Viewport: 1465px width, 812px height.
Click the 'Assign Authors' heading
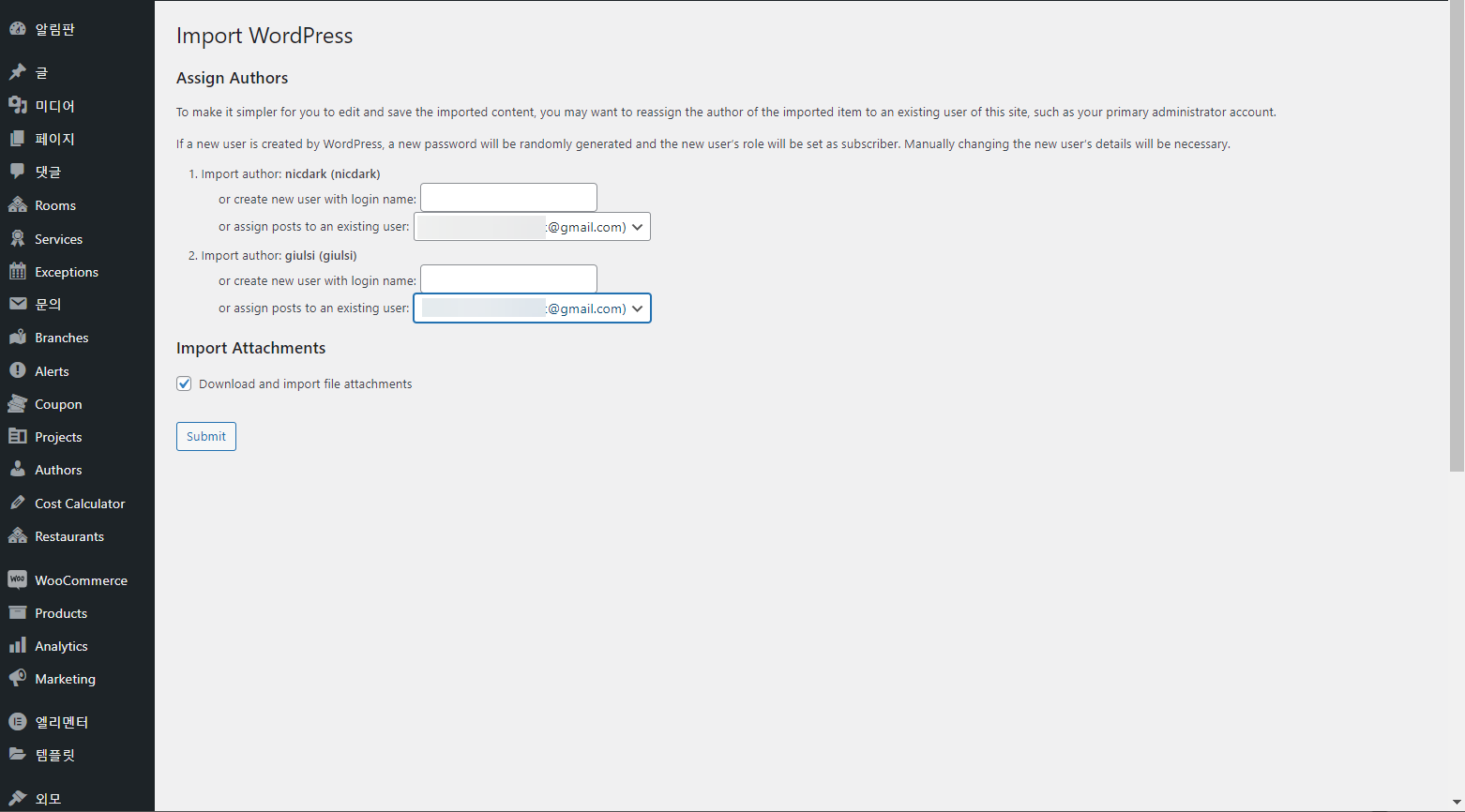[232, 78]
